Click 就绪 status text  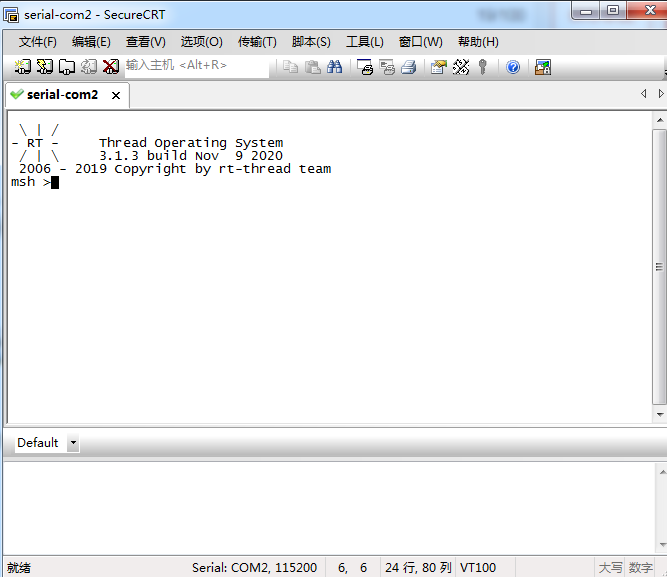click(19, 568)
